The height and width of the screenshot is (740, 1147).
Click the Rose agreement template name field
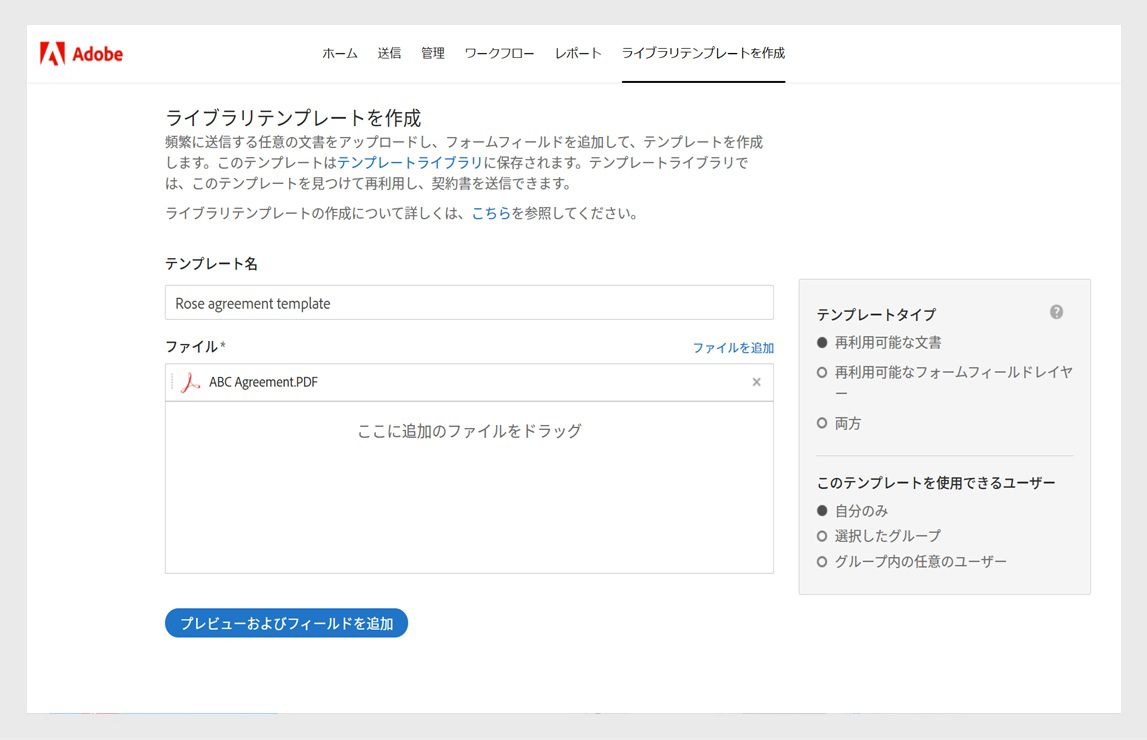(x=469, y=302)
